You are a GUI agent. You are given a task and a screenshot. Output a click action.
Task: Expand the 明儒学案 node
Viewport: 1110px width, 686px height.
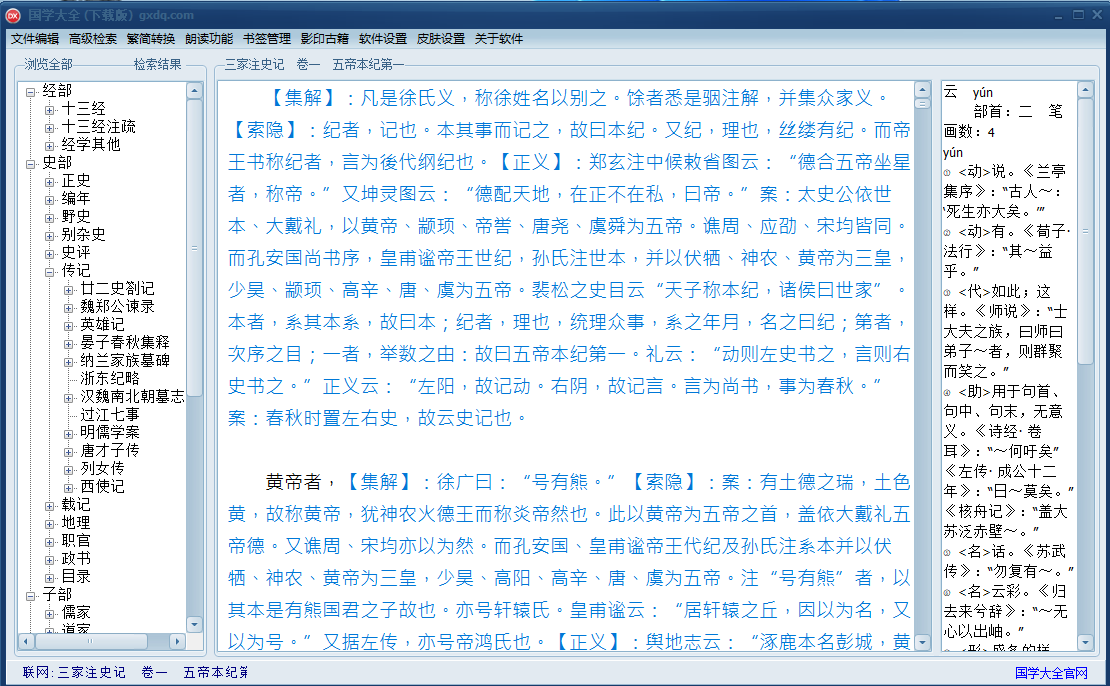coord(69,433)
